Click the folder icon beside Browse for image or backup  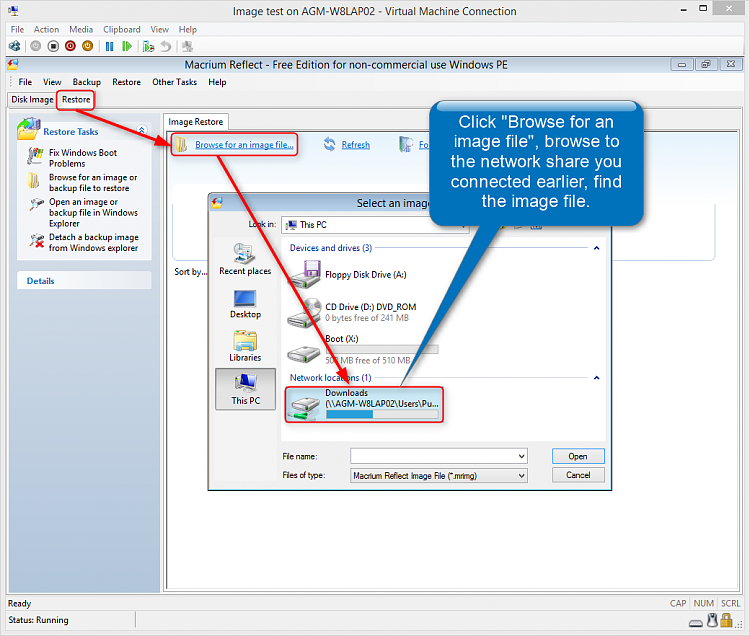pyautogui.click(x=33, y=181)
